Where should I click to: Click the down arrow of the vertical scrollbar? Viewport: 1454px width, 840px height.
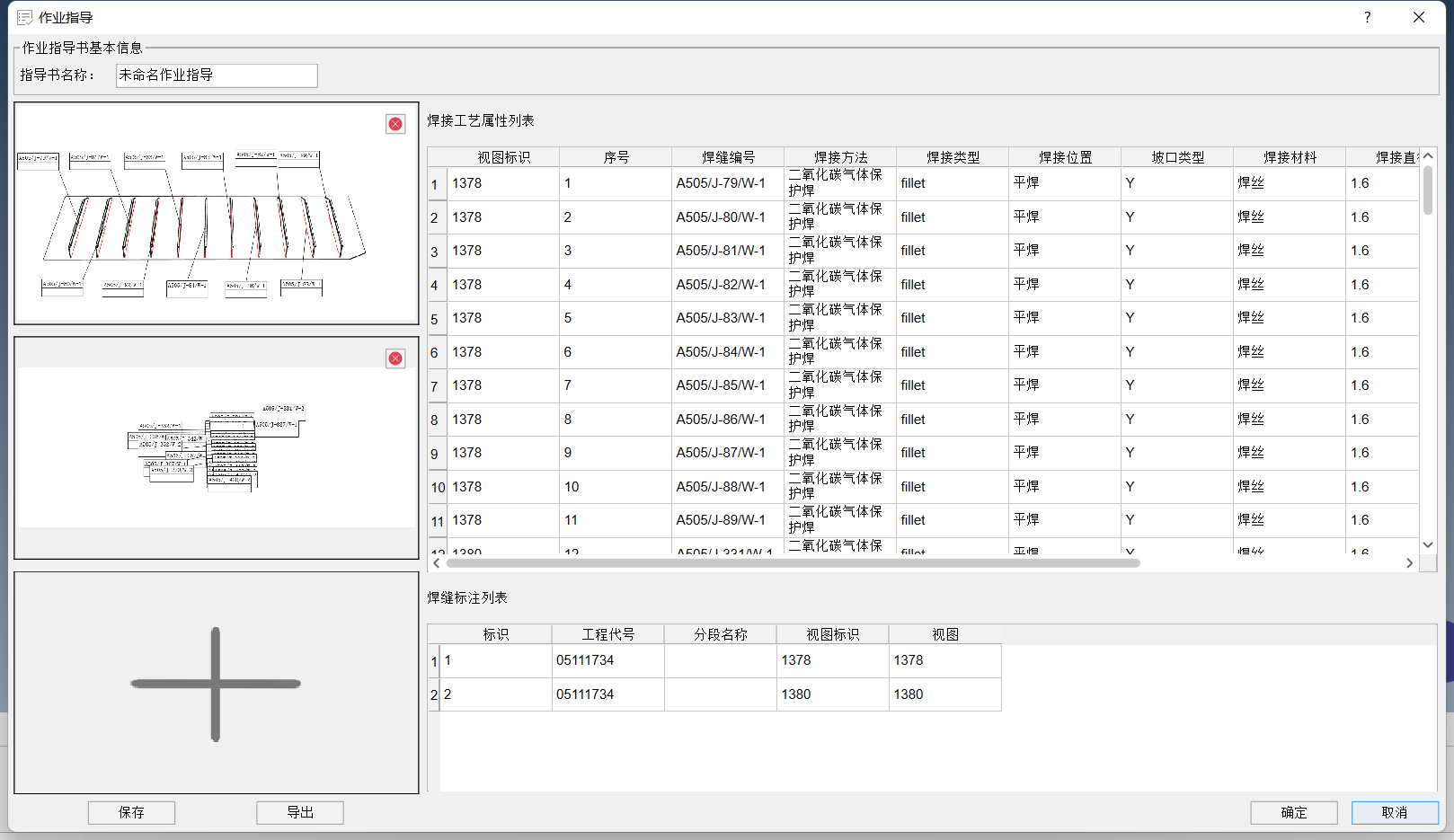point(1427,544)
